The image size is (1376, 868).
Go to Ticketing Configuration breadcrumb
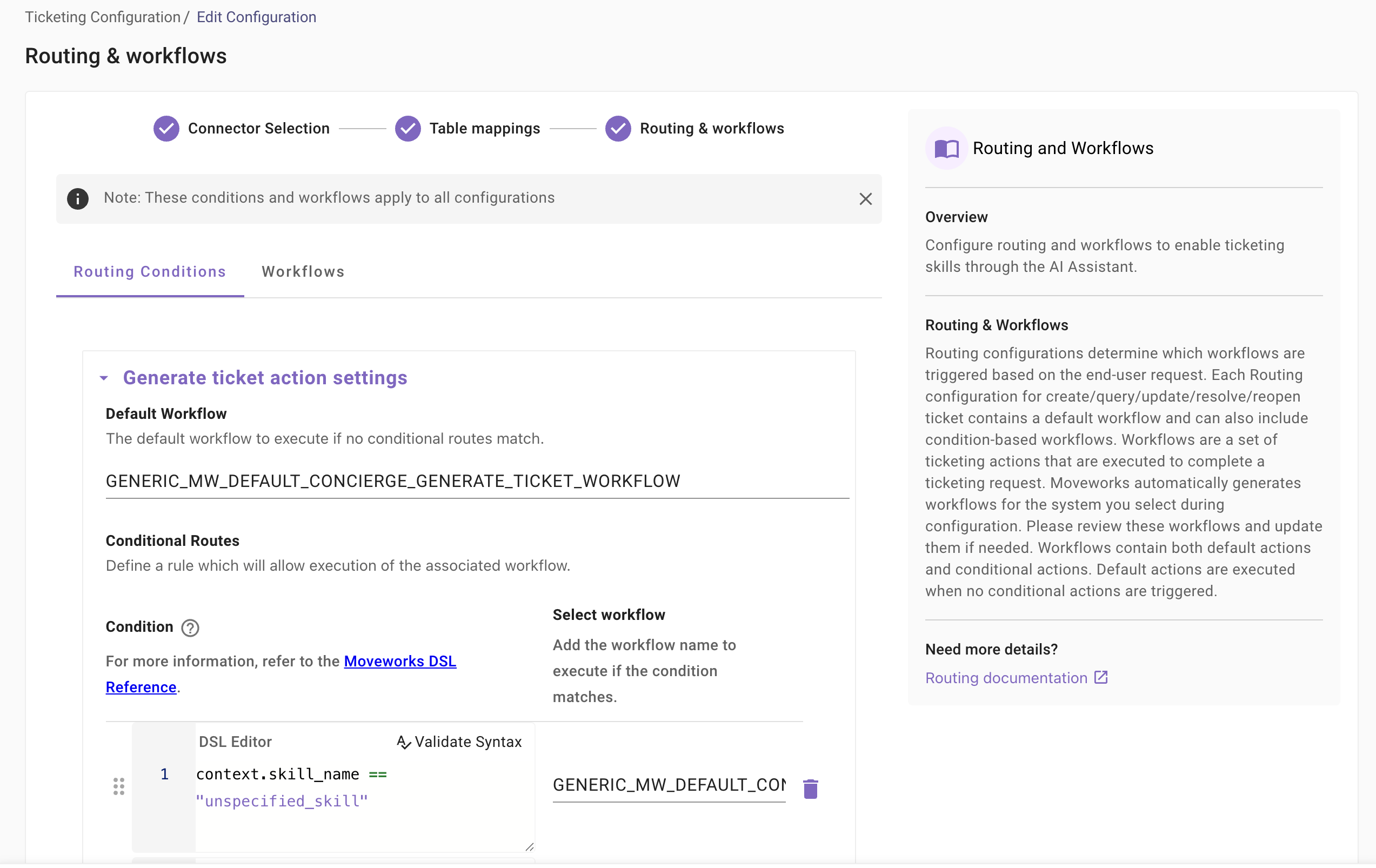[x=103, y=17]
